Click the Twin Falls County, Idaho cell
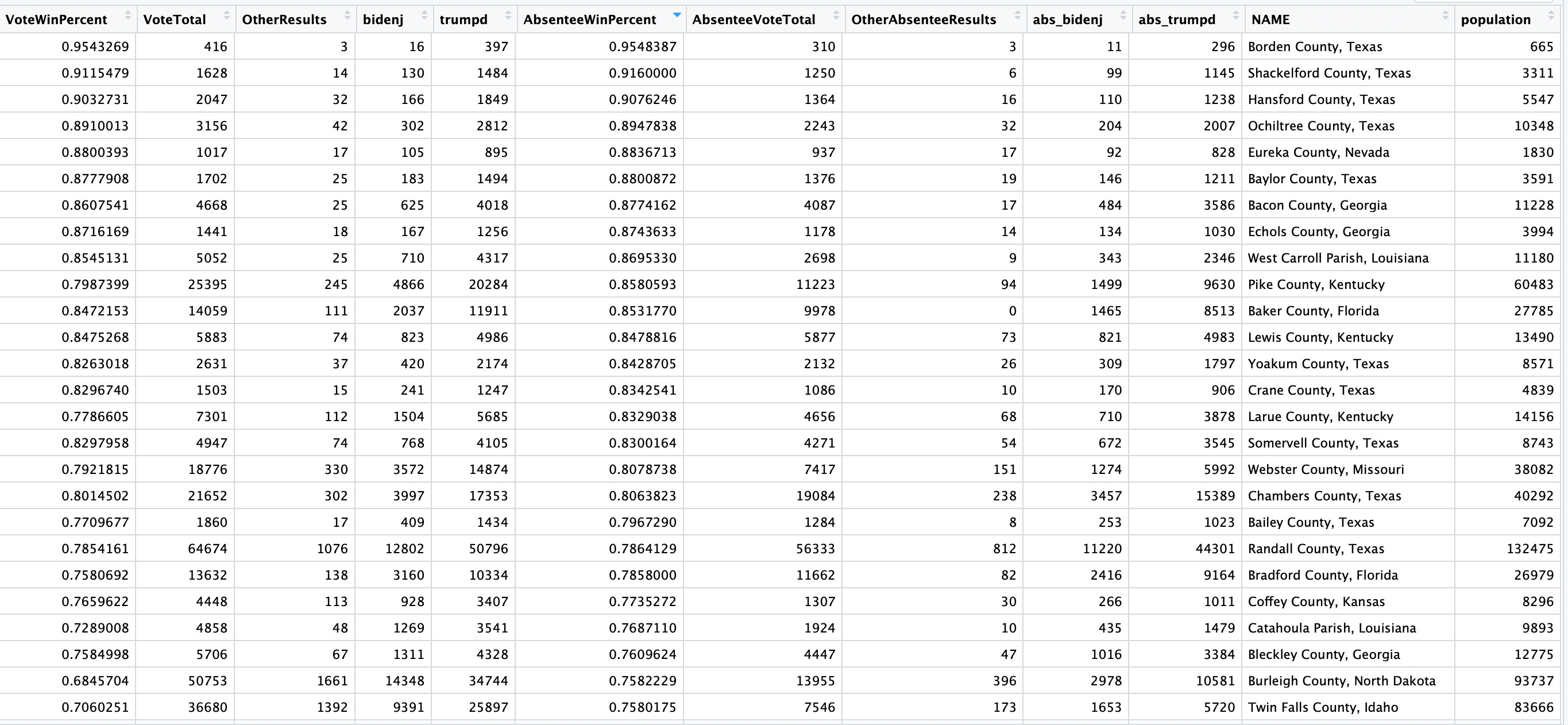The image size is (1568, 725). (x=1323, y=707)
